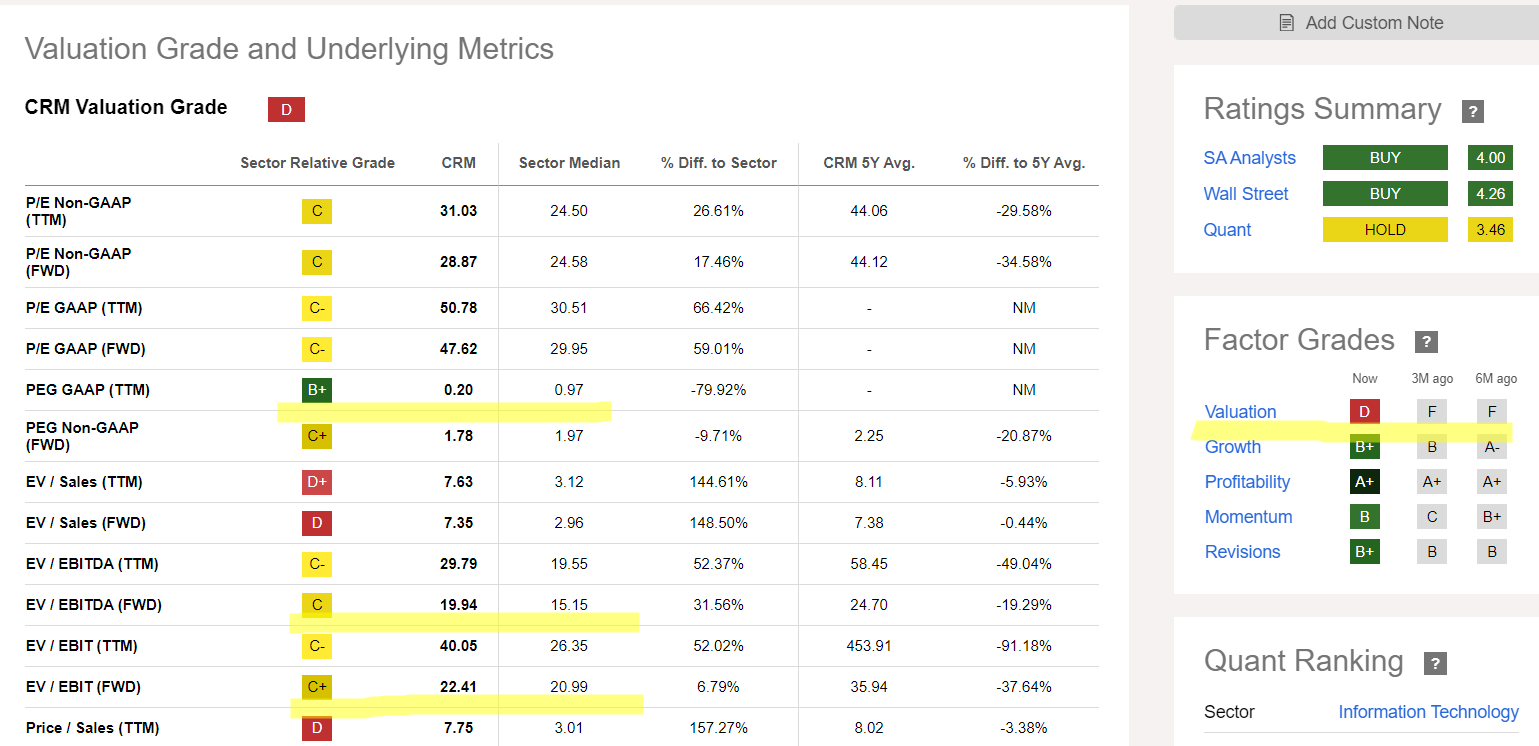Viewport: 1539px width, 746px height.
Task: Click the note icon beside Add Custom Note
Action: (1287, 23)
